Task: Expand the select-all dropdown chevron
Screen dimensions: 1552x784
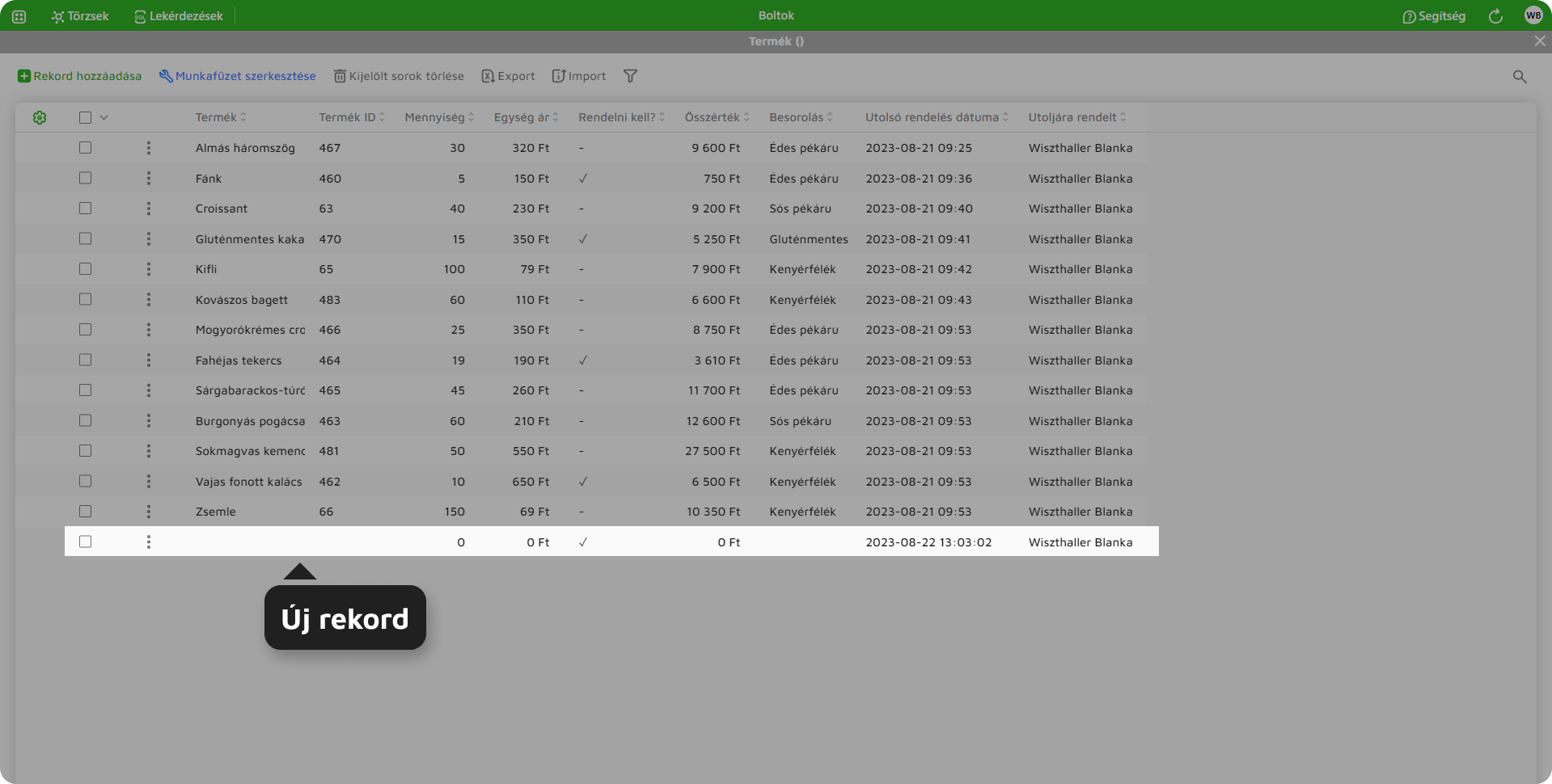Action: [x=104, y=118]
